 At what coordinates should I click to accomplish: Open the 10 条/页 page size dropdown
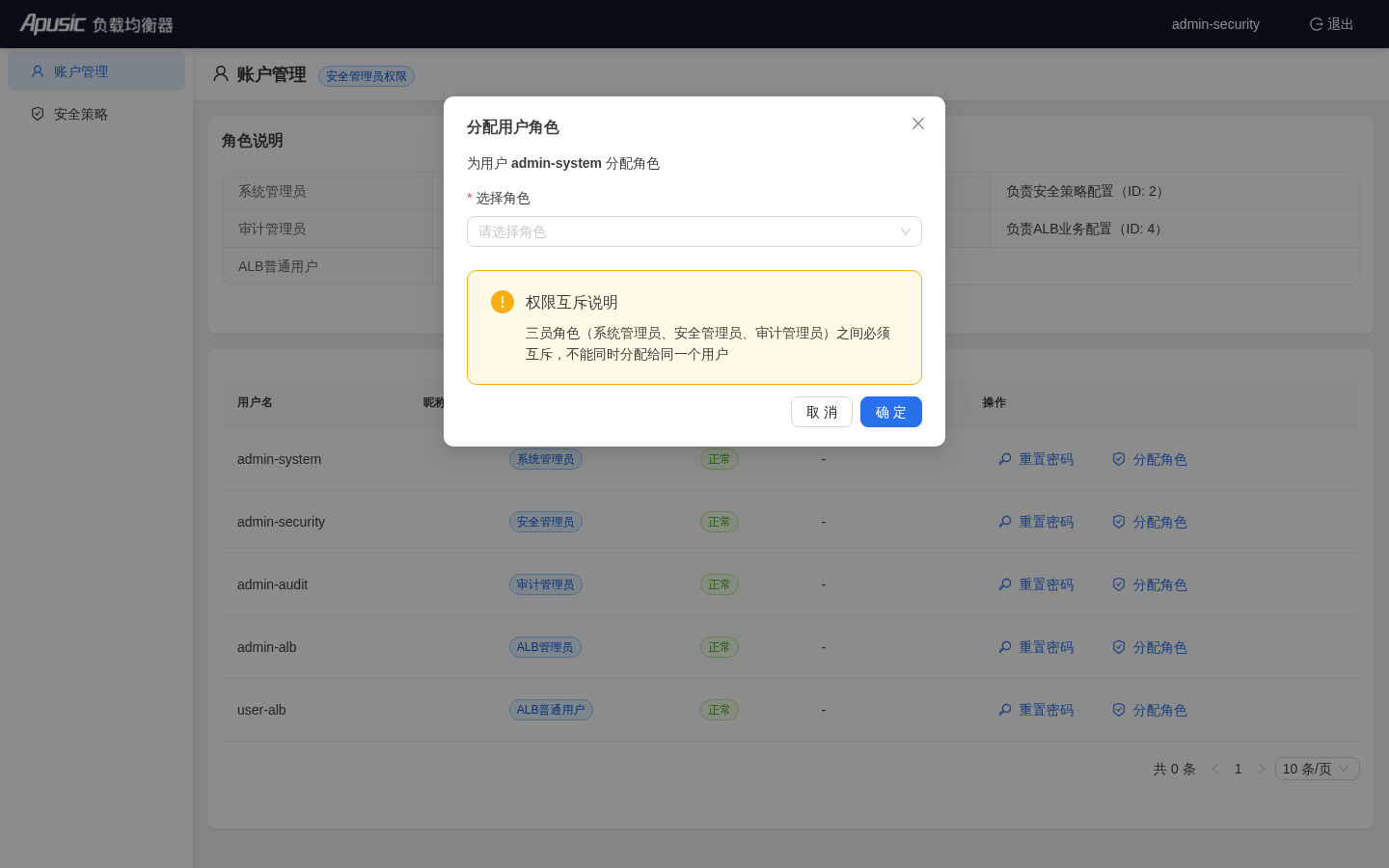(1318, 769)
